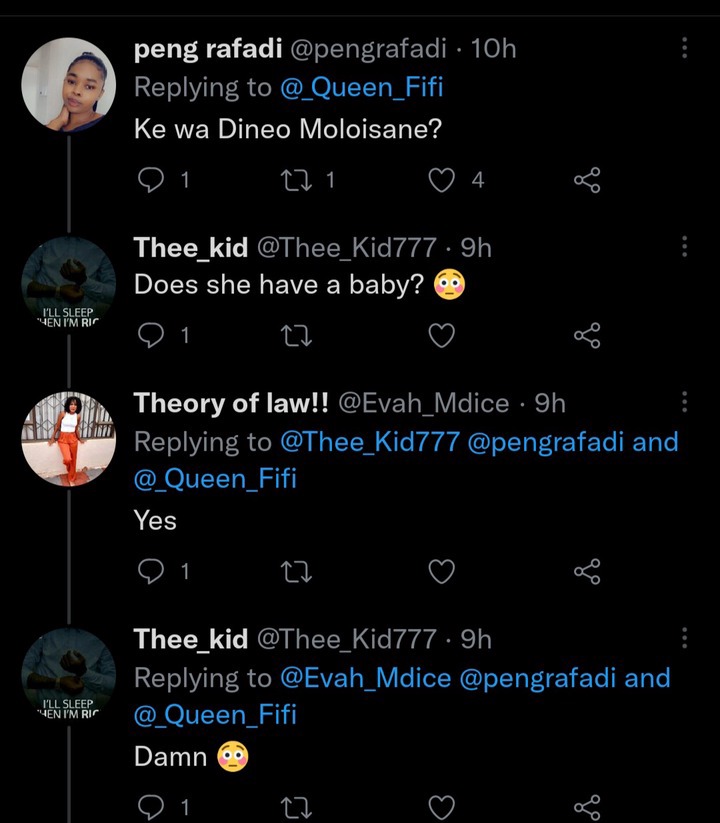Open @Thee_Kid777 mention in Theory of law's reply
The image size is (720, 823).
[x=370, y=442]
